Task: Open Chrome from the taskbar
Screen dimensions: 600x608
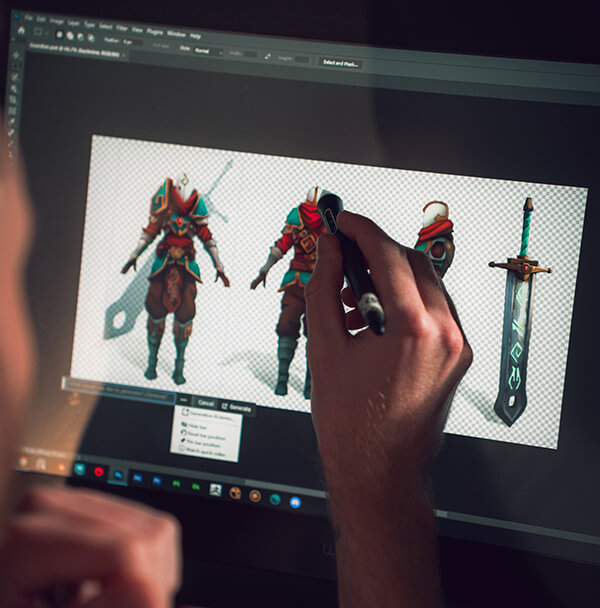Action: pos(23,461)
